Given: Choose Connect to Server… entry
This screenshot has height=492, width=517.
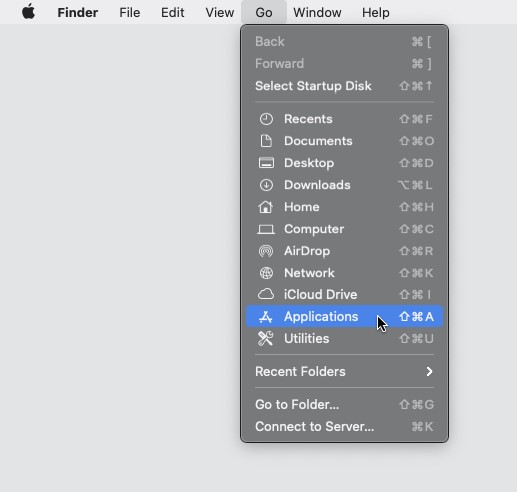Looking at the screenshot, I should tap(344, 426).
